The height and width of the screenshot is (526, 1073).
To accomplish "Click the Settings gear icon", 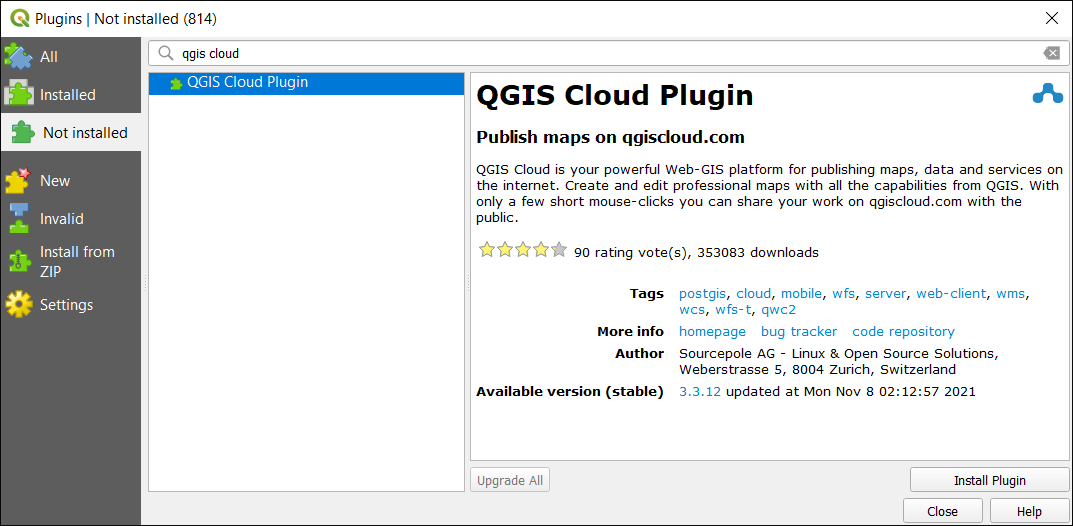I will [x=18, y=304].
